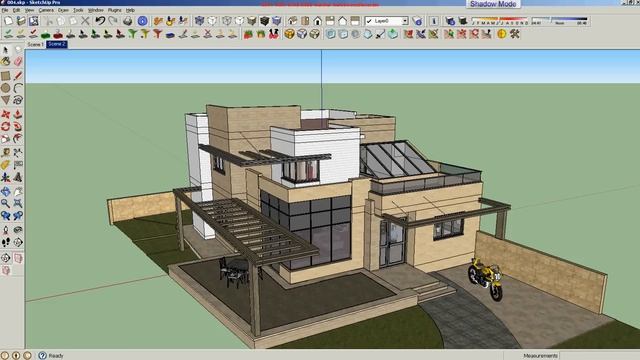Image resolution: width=640 pixels, height=360 pixels.
Task: Choose the eye Look Around tool
Action: tap(18, 229)
